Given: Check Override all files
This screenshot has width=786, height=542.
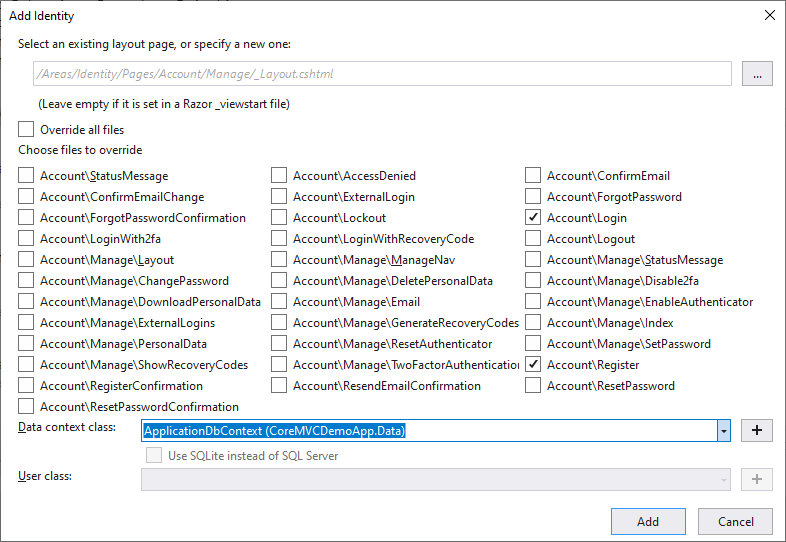Looking at the screenshot, I should (x=26, y=129).
